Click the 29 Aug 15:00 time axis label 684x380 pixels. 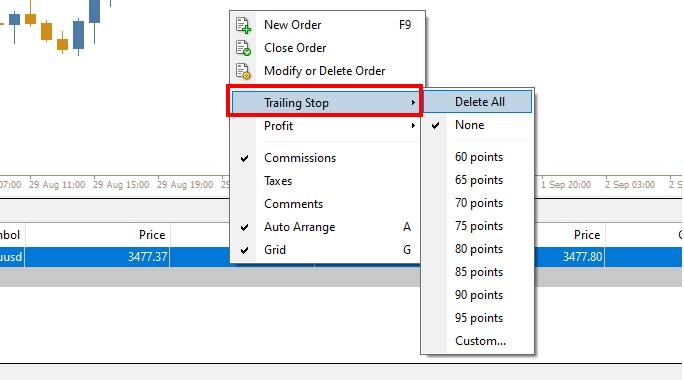121,185
